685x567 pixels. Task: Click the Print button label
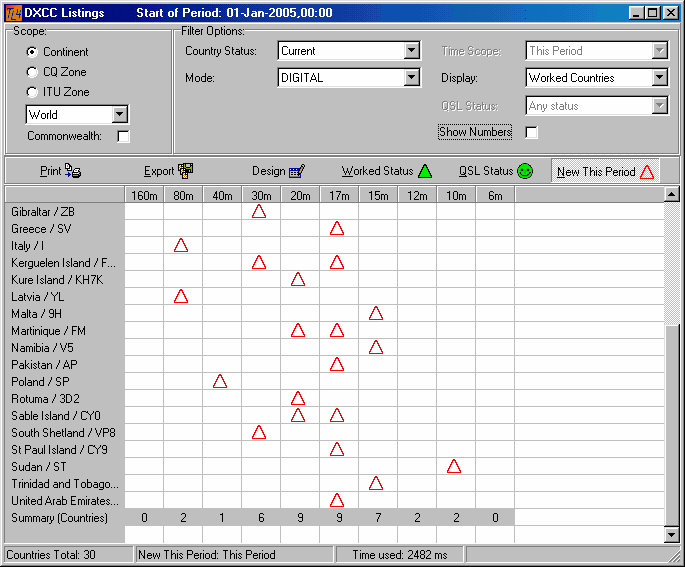point(51,171)
